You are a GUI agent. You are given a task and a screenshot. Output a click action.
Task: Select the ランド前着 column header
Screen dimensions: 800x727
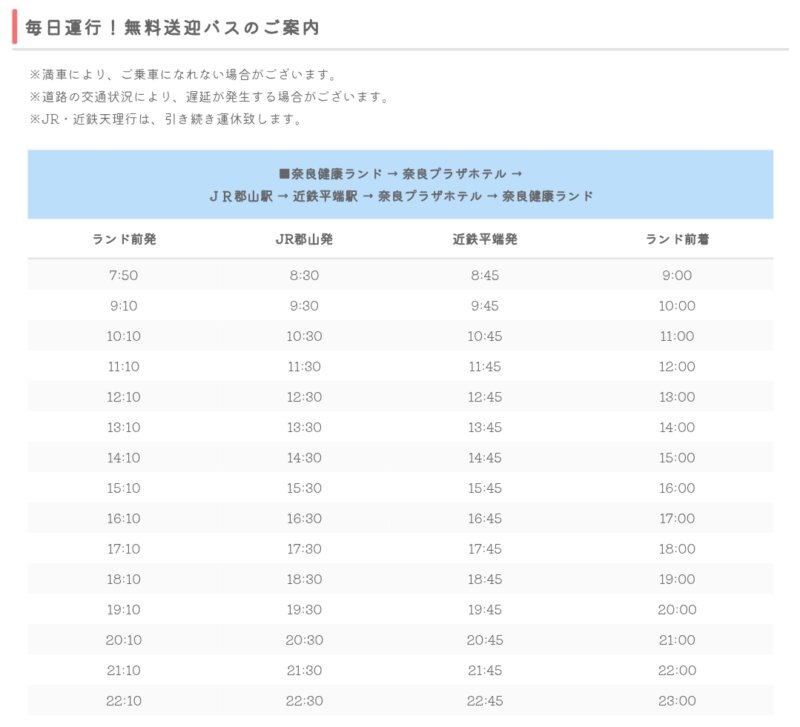pyautogui.click(x=677, y=240)
